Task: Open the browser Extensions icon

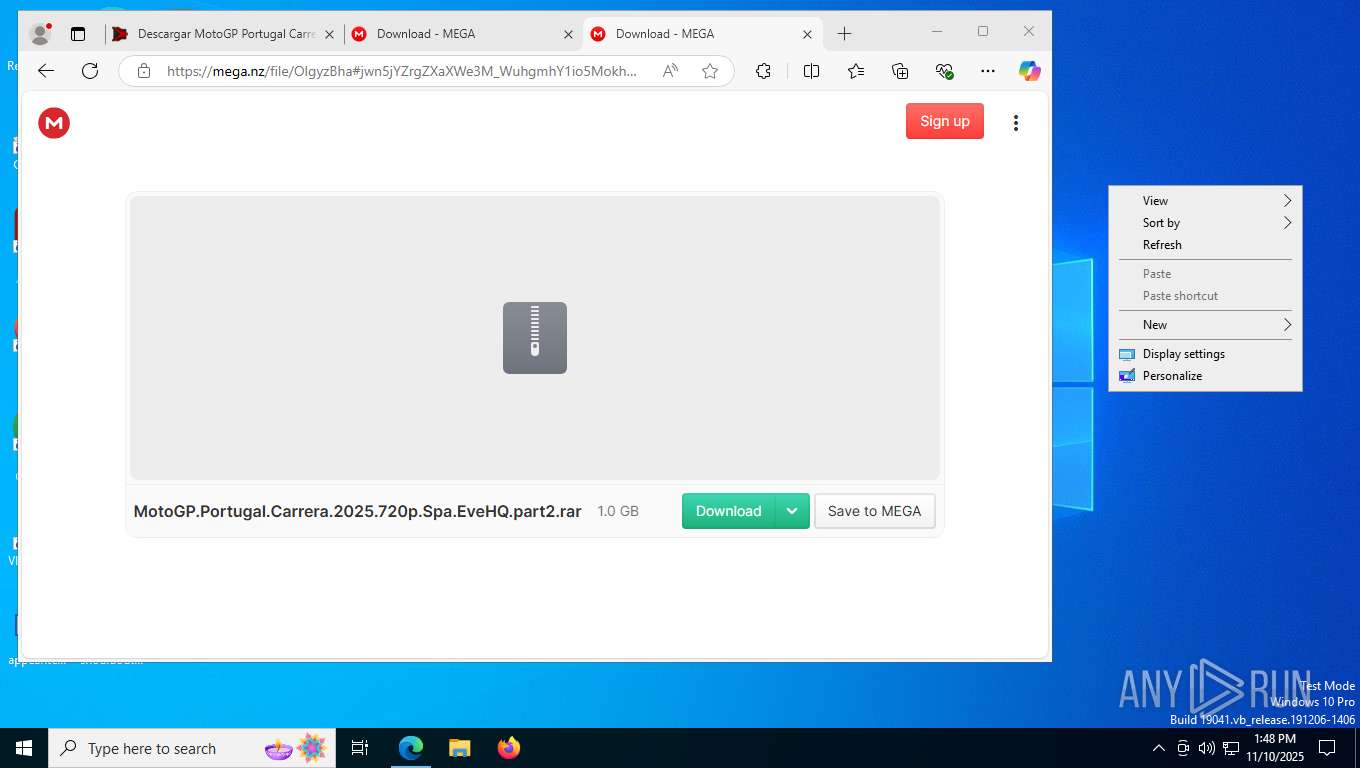Action: click(764, 71)
